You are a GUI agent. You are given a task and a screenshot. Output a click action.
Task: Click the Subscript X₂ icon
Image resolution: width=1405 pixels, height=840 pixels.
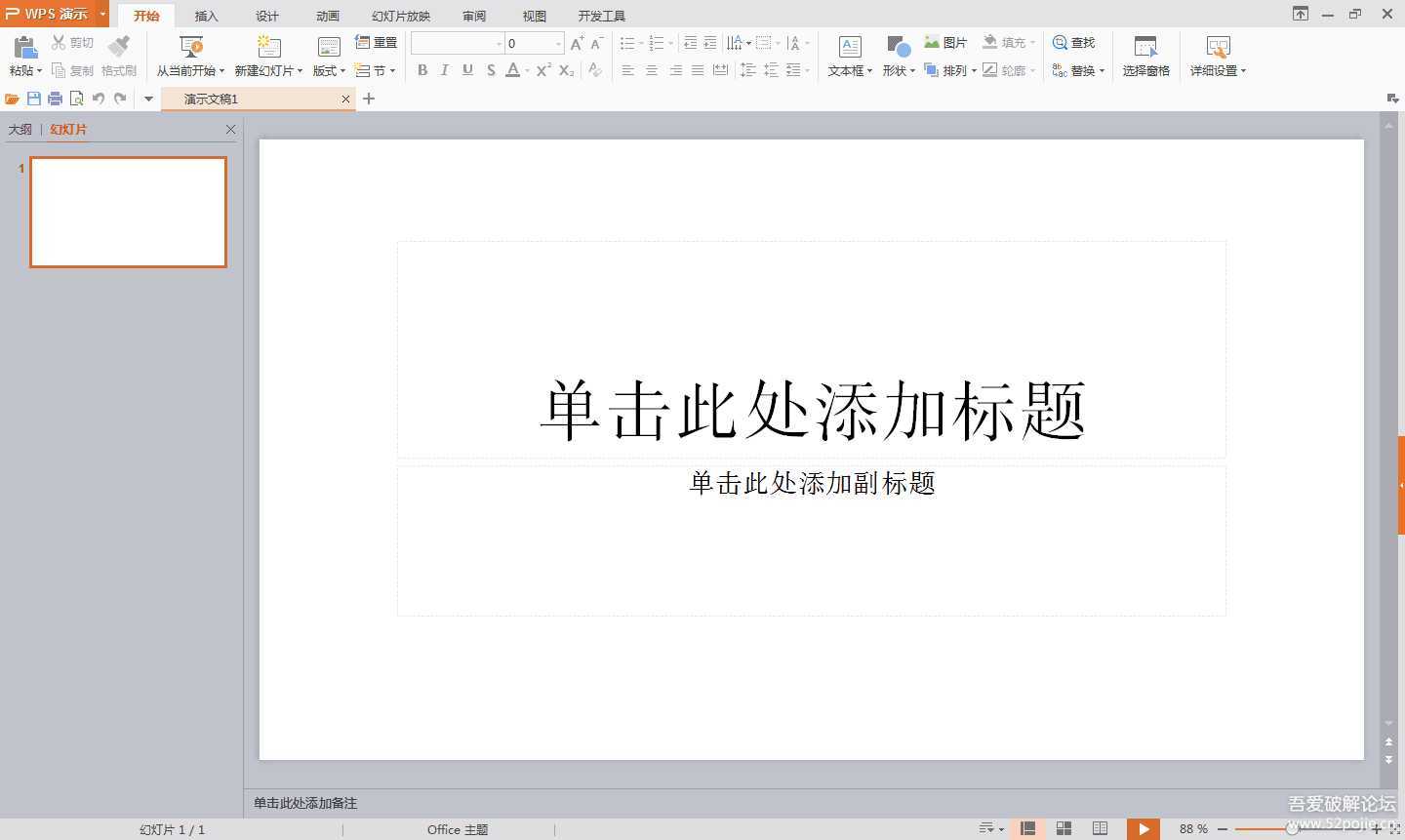(x=567, y=70)
